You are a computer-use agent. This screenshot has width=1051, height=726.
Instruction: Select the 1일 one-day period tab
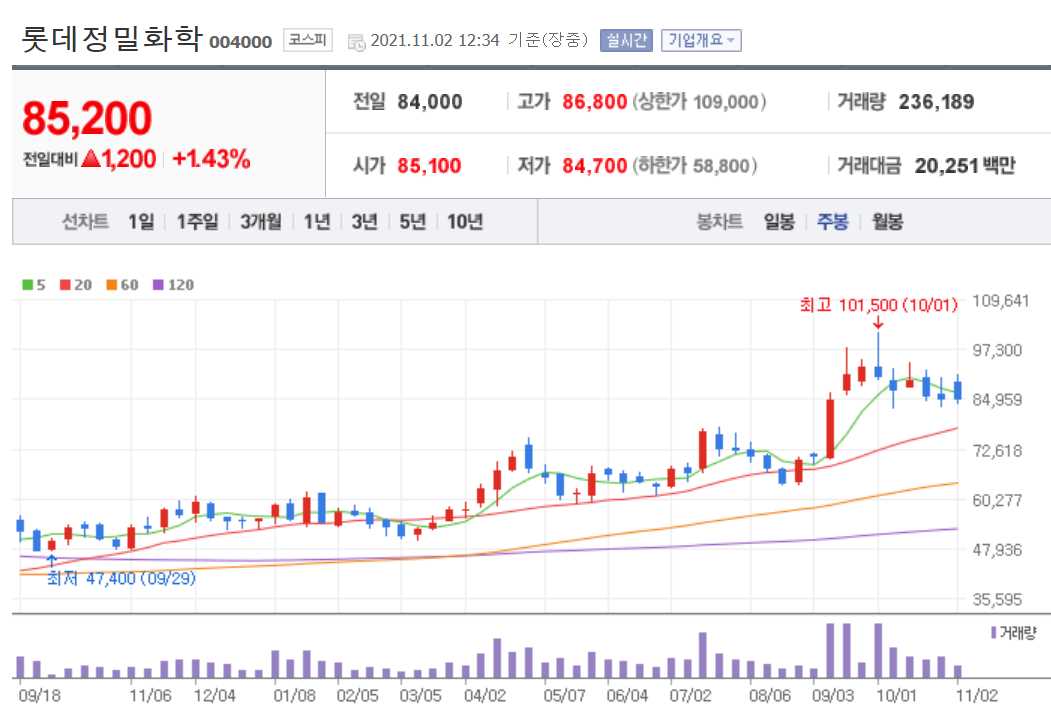pyautogui.click(x=140, y=223)
